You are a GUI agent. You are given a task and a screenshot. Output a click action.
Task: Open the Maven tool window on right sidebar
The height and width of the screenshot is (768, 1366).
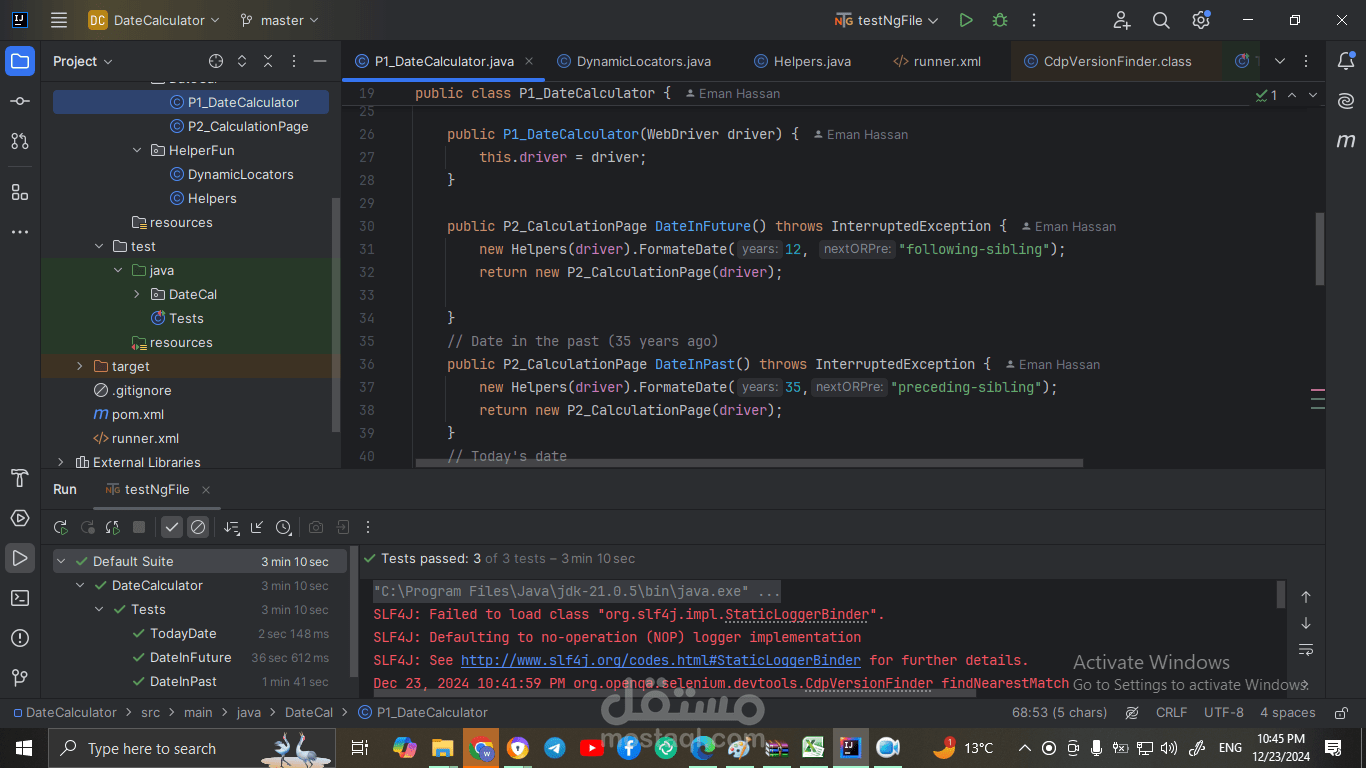1346,141
